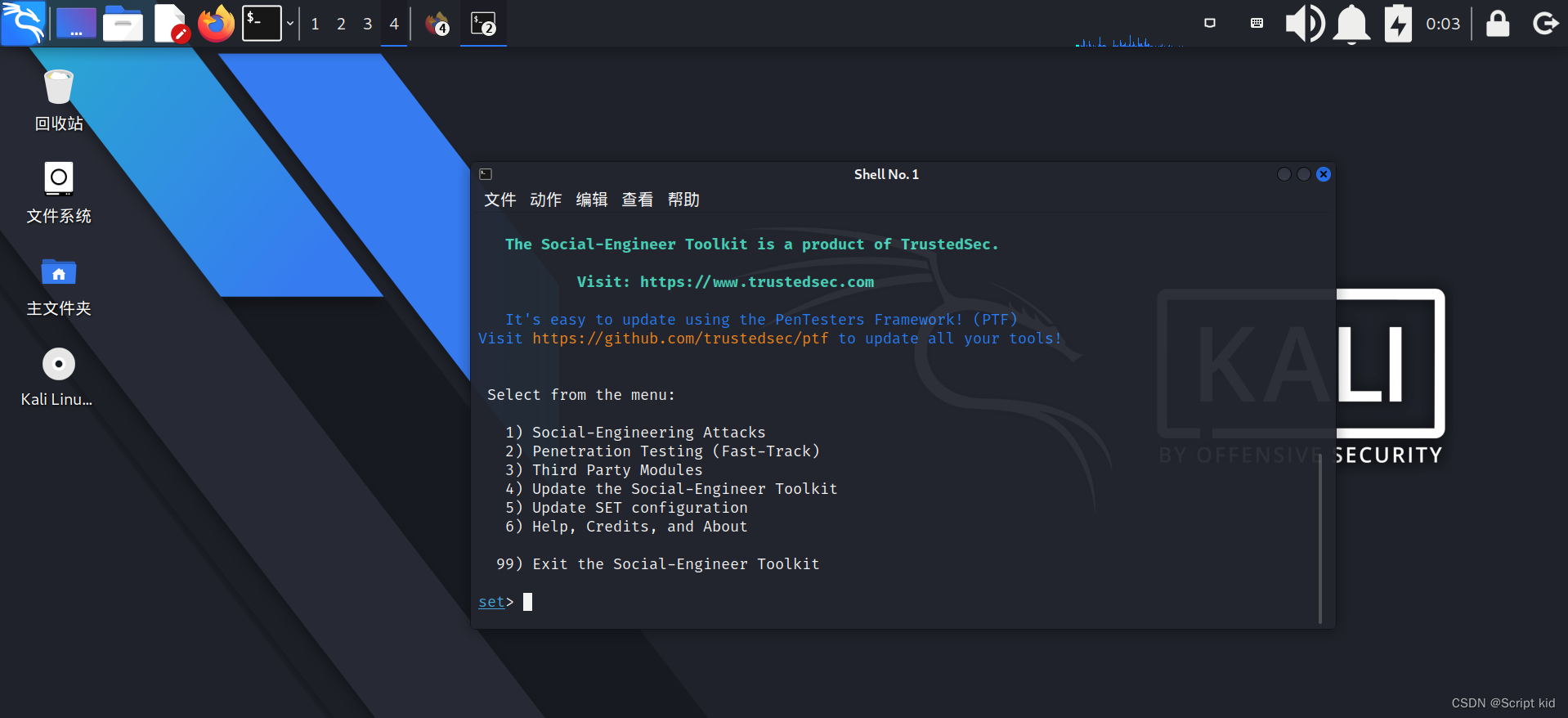Close the Shell No. 1 window
1568x718 pixels.
click(1324, 174)
